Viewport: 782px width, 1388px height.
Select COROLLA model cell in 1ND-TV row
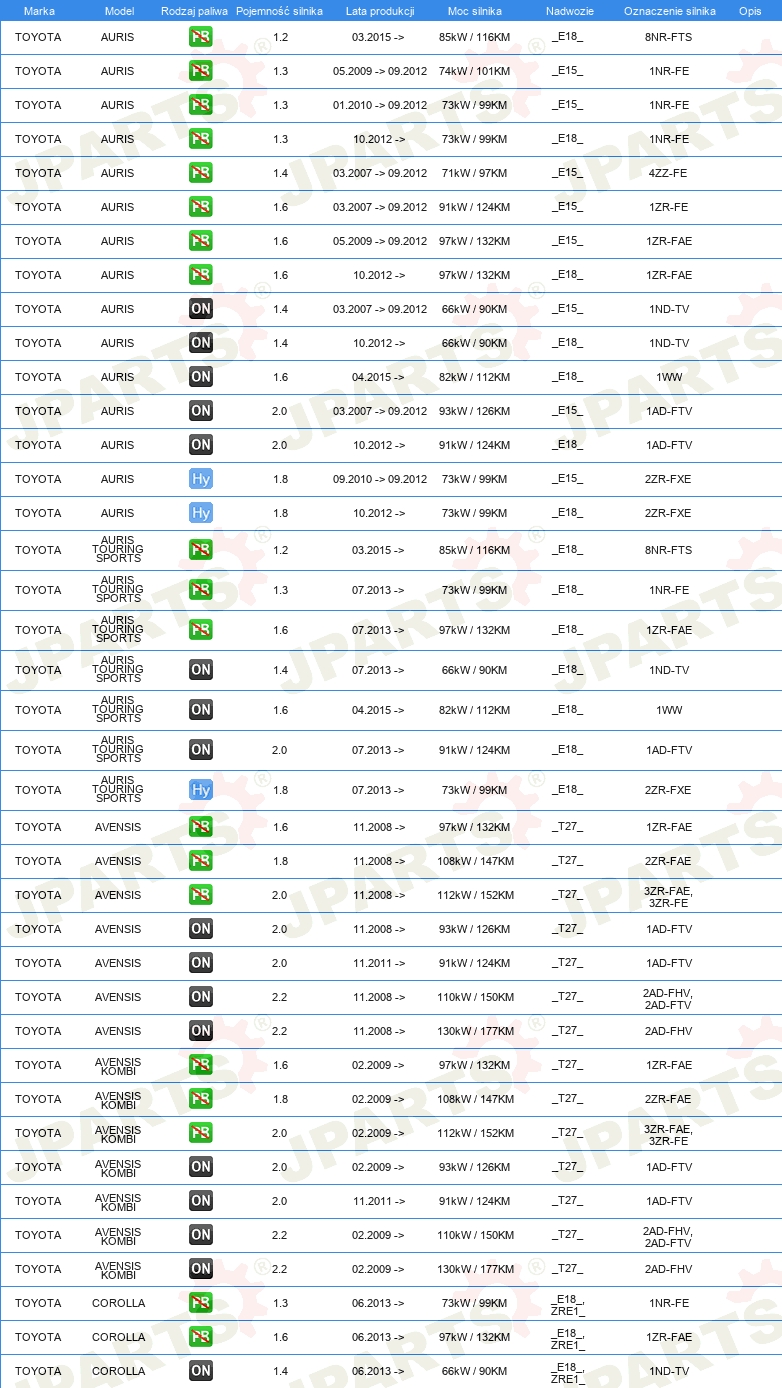(118, 1371)
